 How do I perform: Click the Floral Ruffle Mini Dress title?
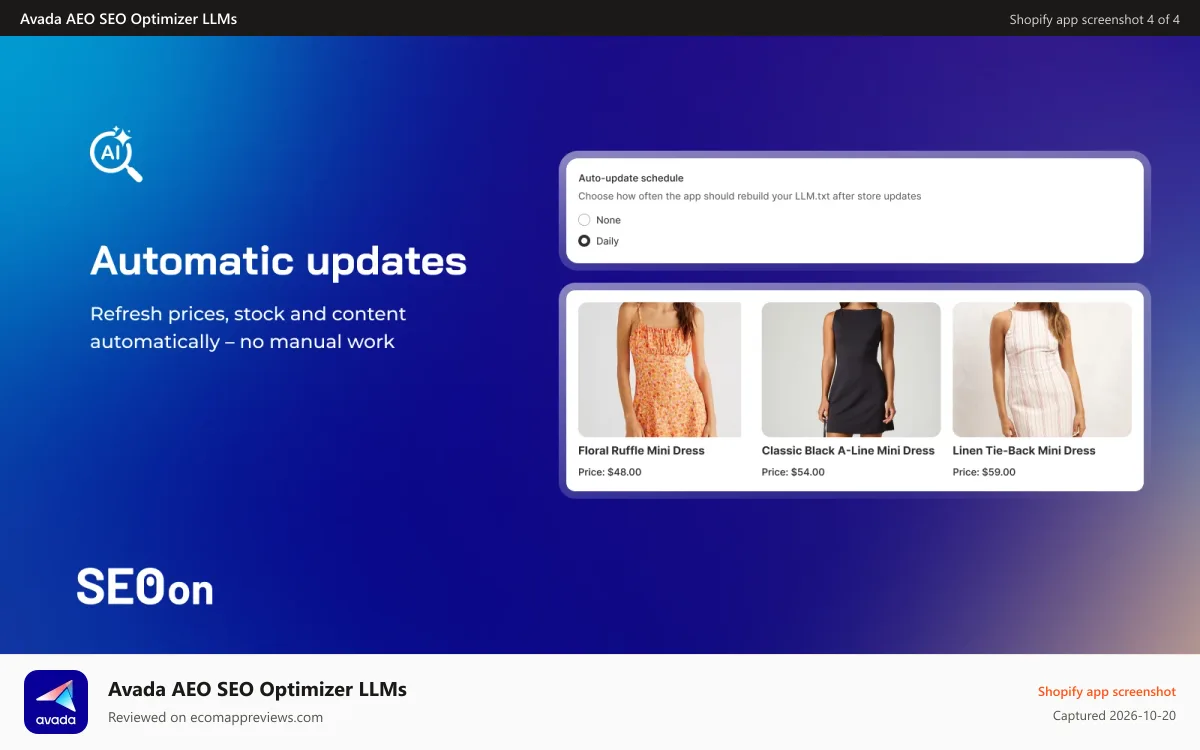pyautogui.click(x=641, y=451)
